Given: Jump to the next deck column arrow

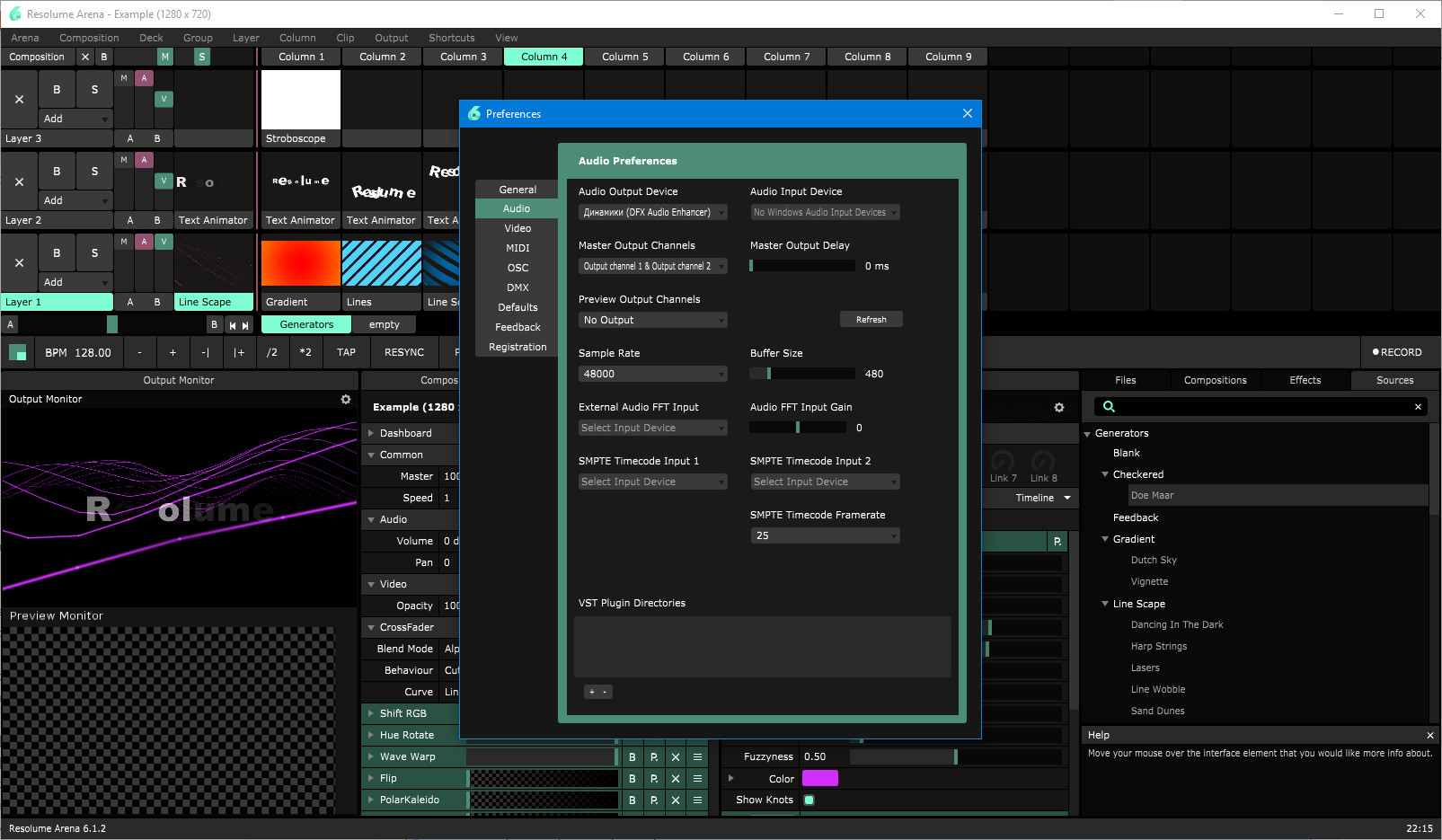Looking at the screenshot, I should pyautogui.click(x=245, y=325).
